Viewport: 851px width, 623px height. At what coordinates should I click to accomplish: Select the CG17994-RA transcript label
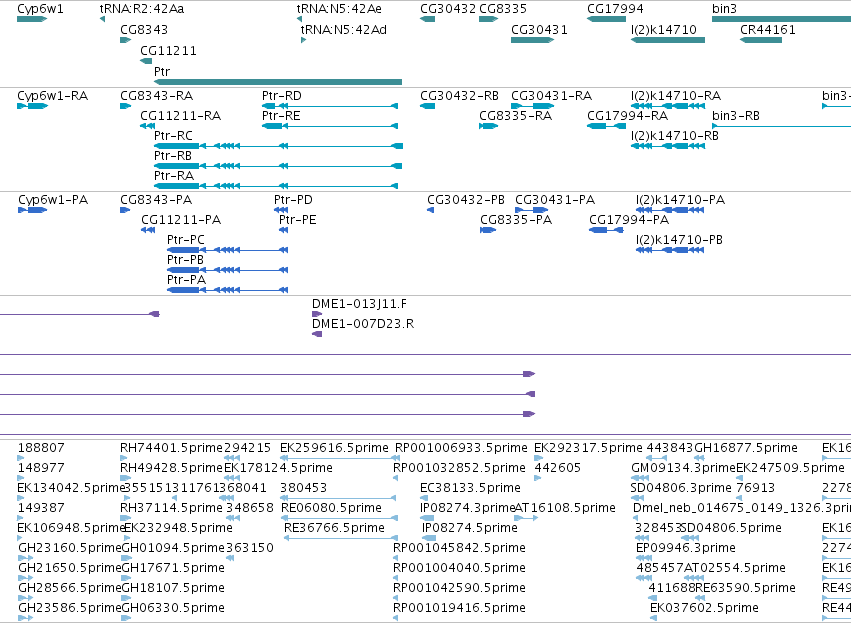pyautogui.click(x=627, y=116)
